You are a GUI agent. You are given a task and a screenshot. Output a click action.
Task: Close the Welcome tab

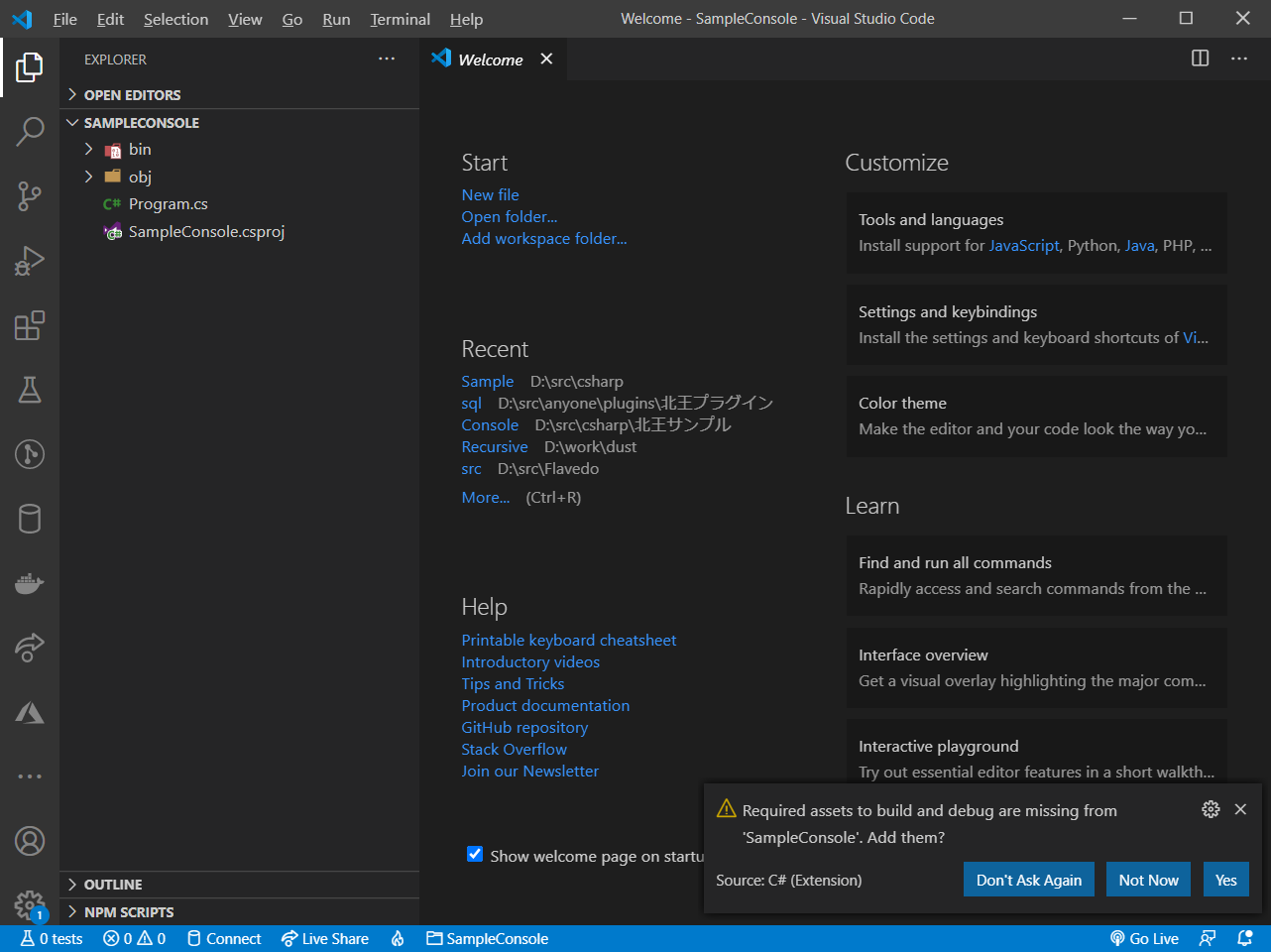(x=546, y=59)
